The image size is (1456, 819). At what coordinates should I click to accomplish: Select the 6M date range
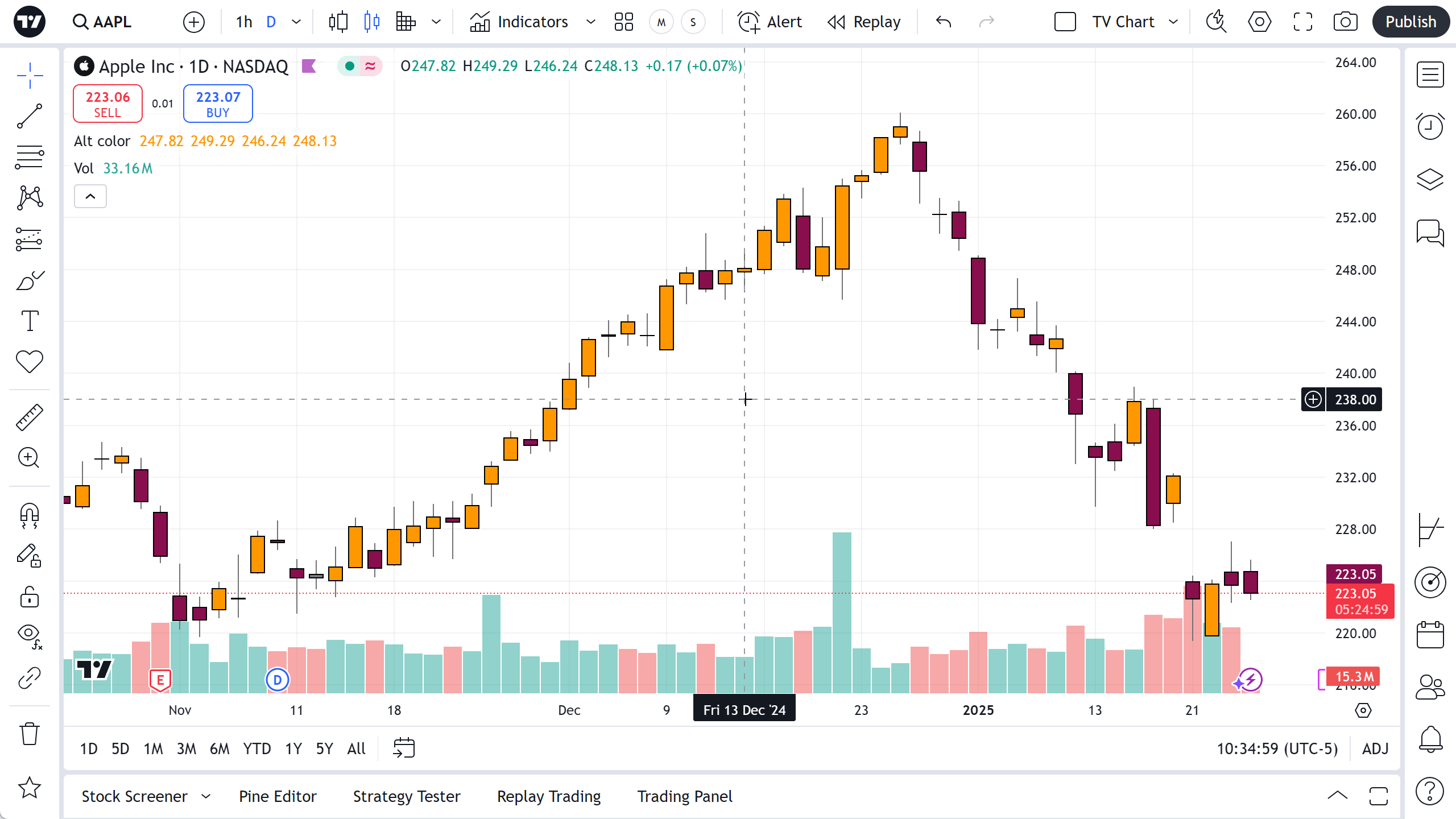220,748
